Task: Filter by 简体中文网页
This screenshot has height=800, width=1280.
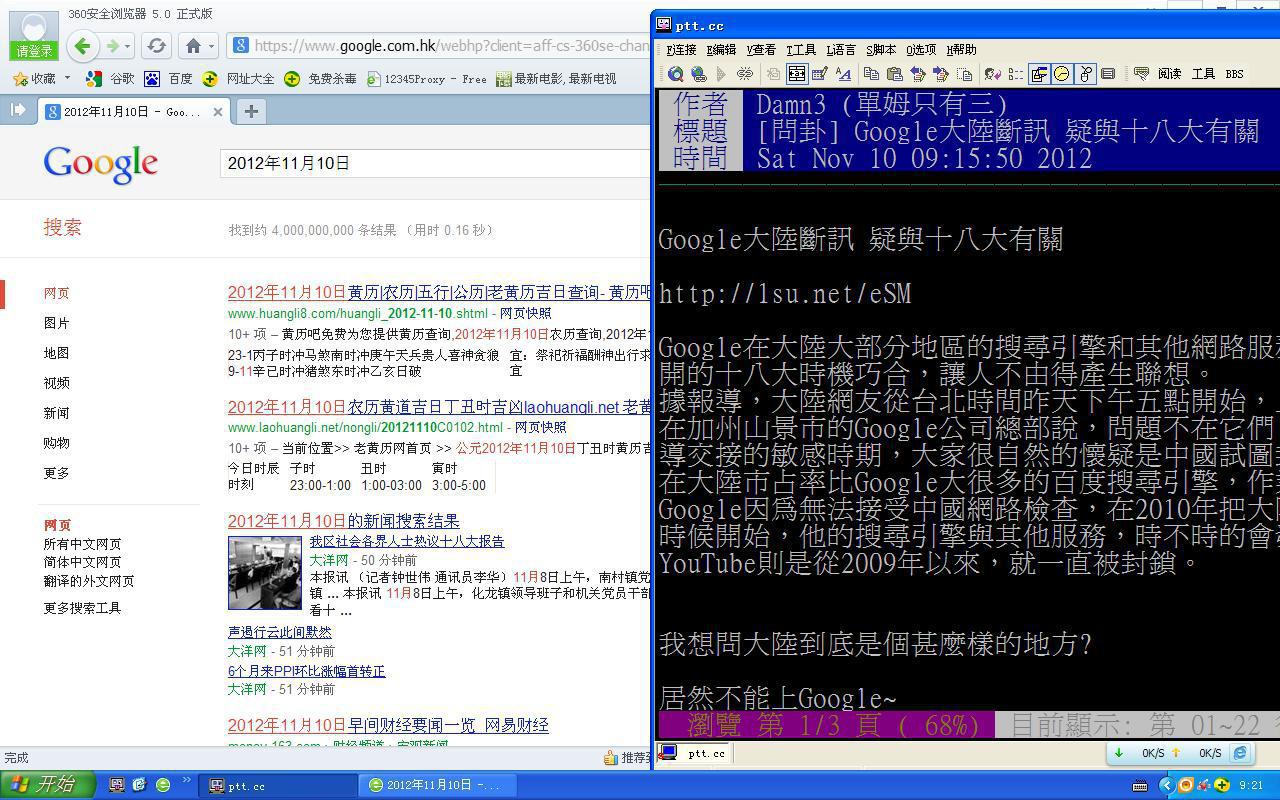Action: pyautogui.click(x=82, y=562)
